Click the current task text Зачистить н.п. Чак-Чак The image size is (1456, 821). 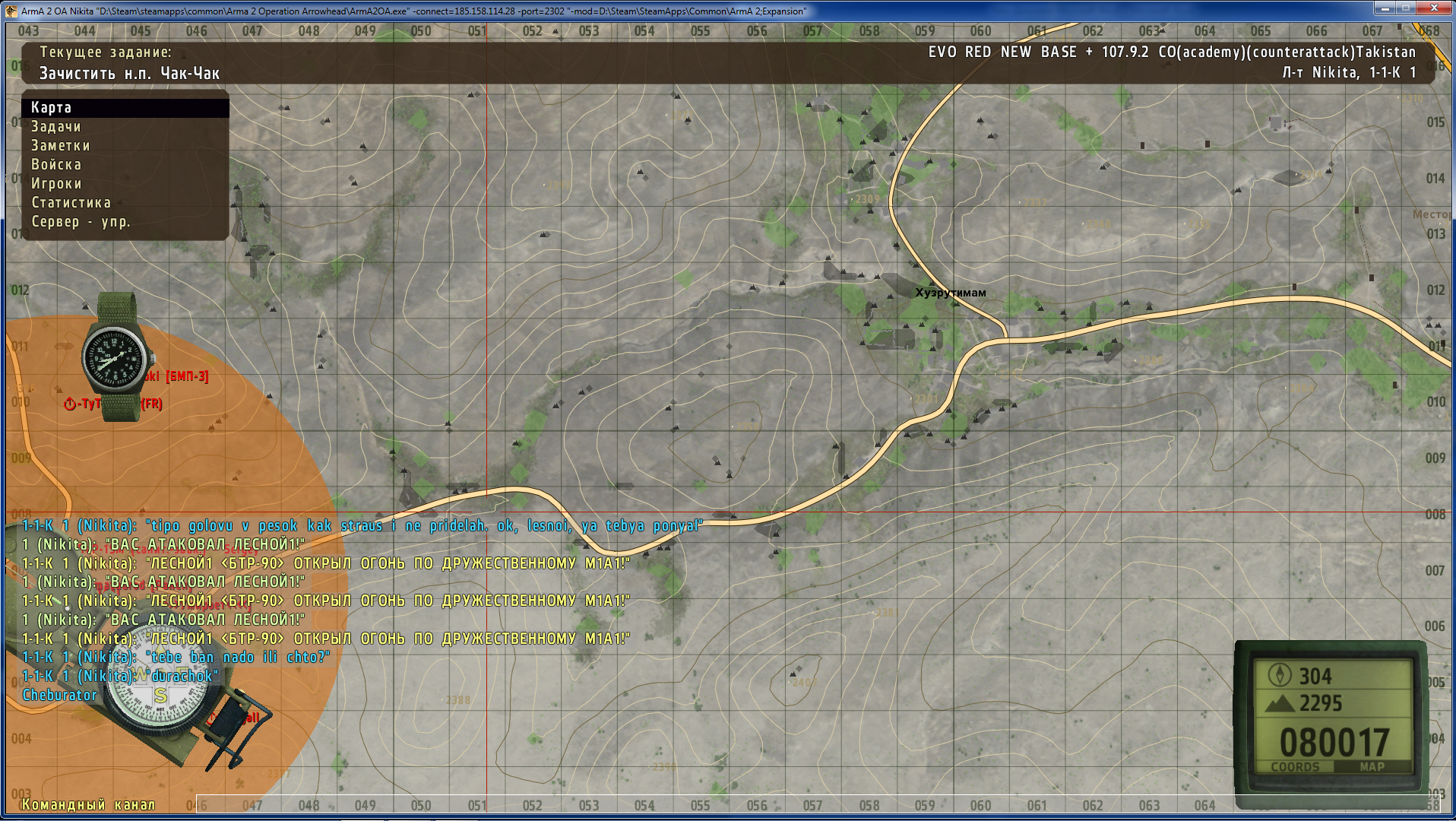point(129,74)
